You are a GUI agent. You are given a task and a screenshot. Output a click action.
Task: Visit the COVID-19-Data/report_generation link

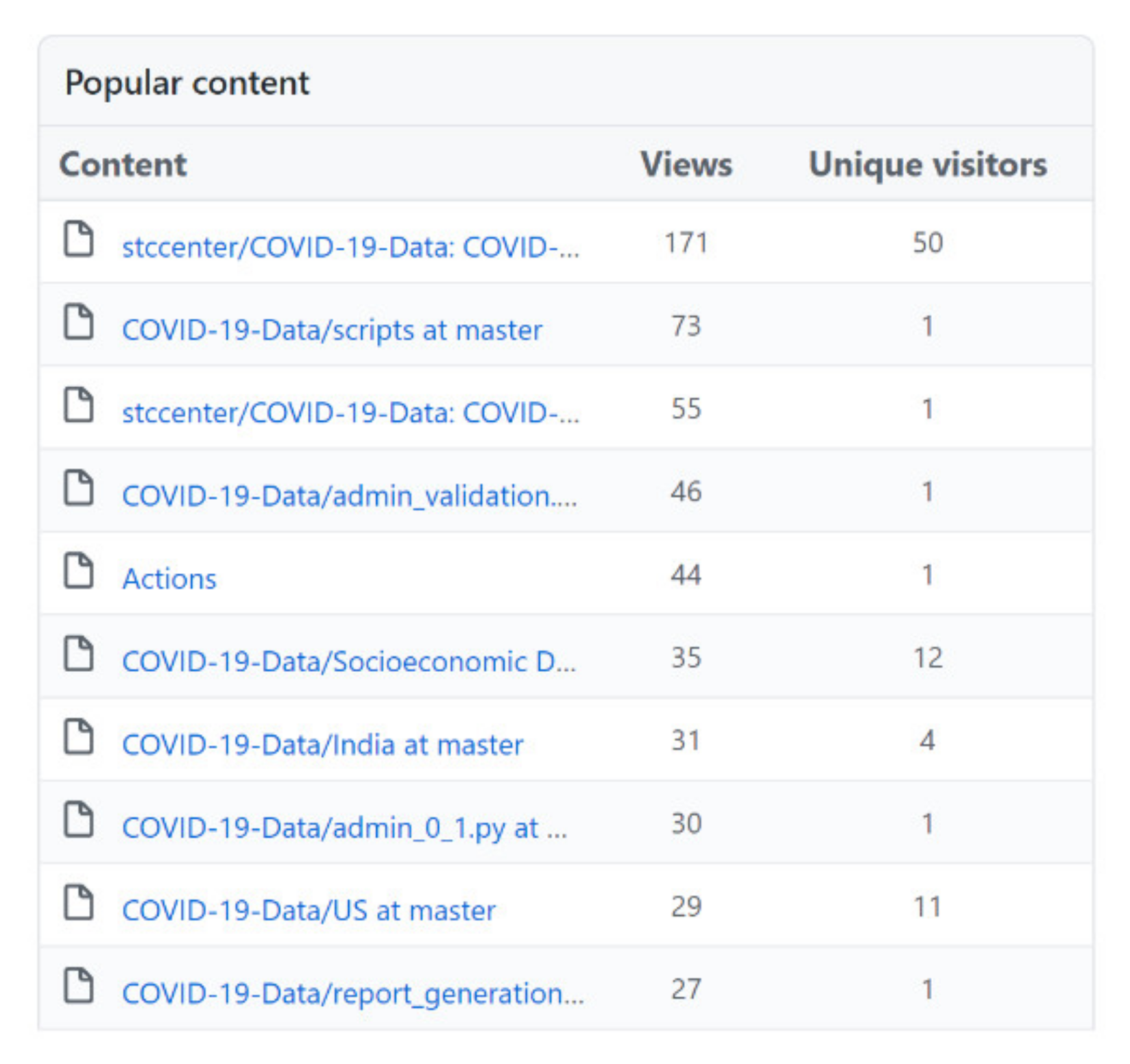[x=352, y=994]
